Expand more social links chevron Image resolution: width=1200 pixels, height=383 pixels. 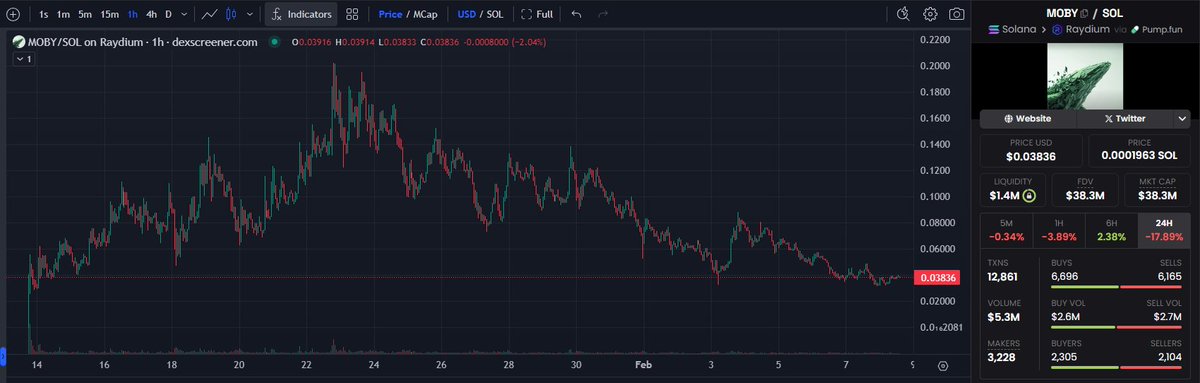coord(1182,118)
